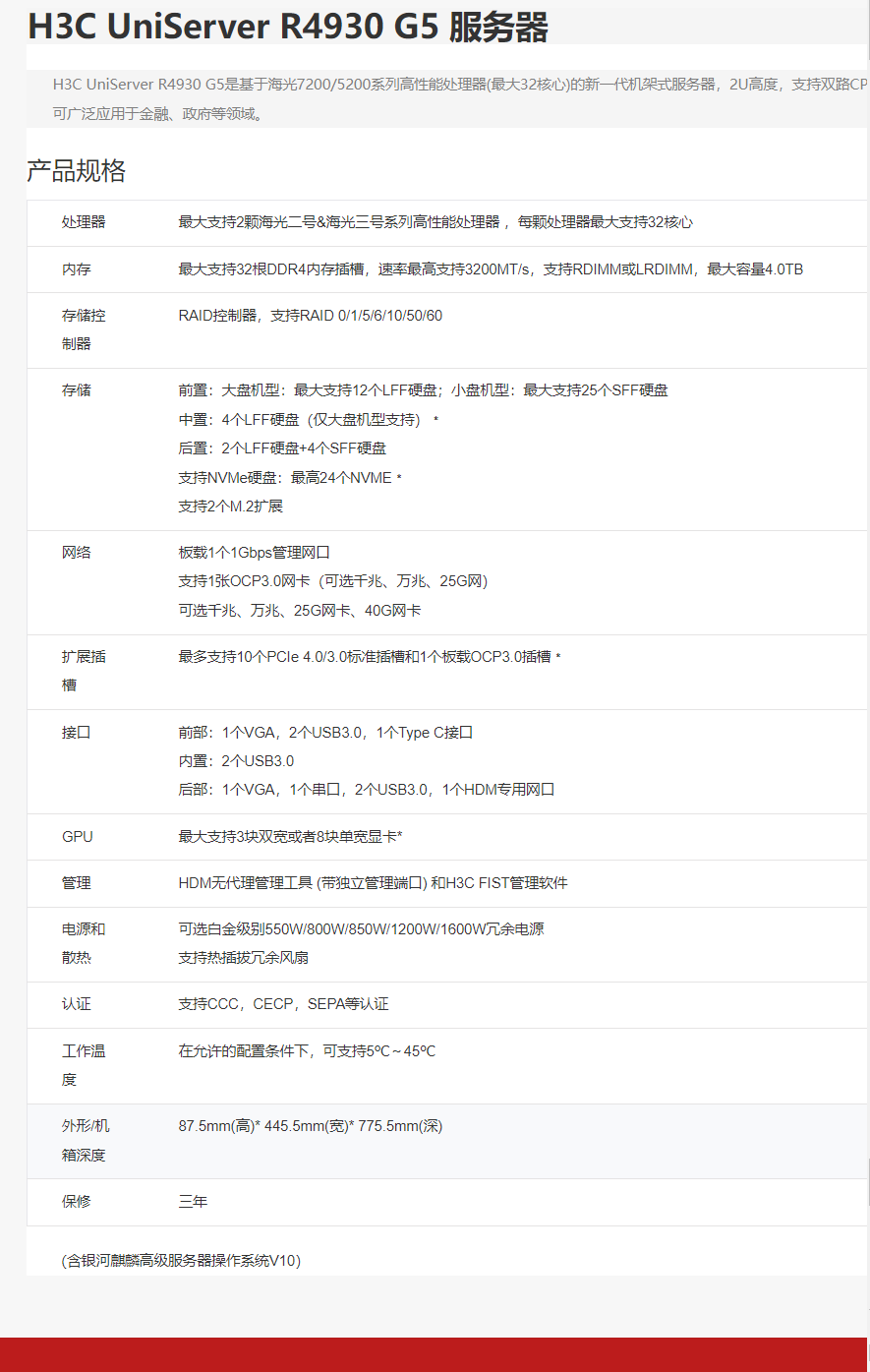Click the storage line starting "前置：大盘机型"

click(424, 390)
